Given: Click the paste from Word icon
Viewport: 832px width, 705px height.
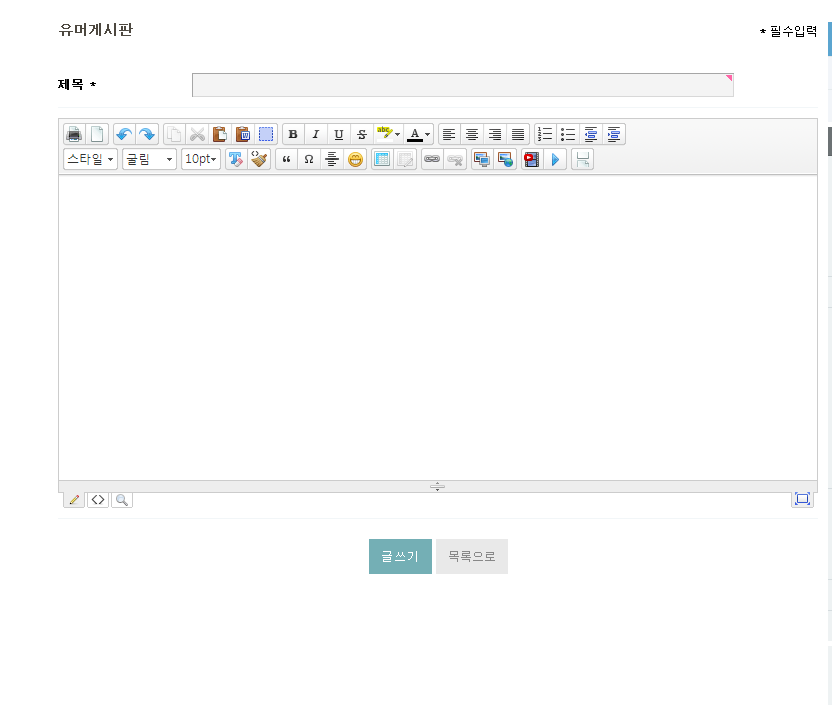Looking at the screenshot, I should coord(242,134).
